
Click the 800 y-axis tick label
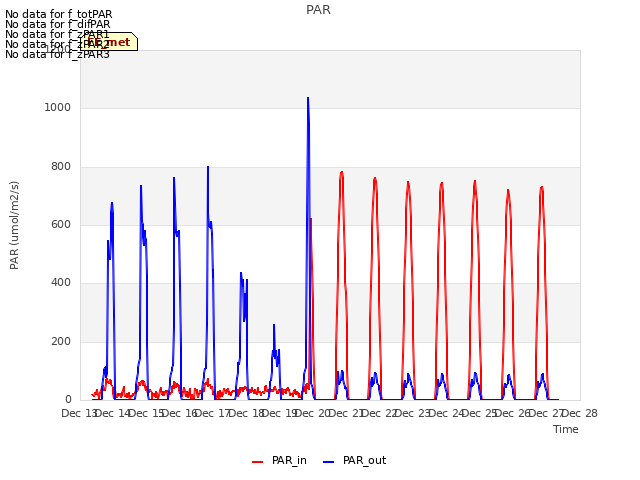(61, 167)
